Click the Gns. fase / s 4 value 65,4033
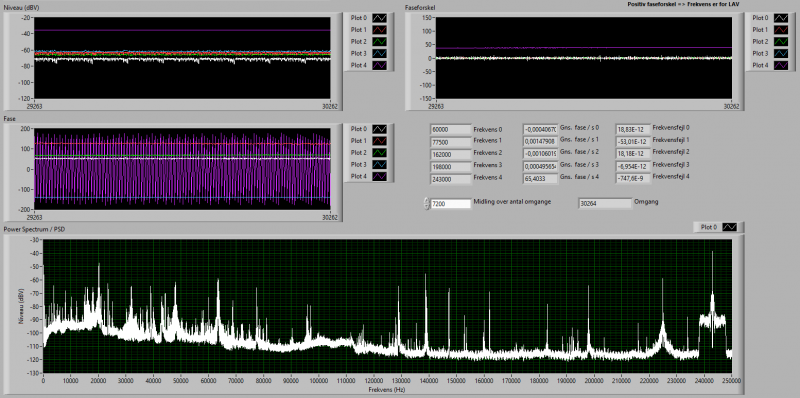 [540, 179]
